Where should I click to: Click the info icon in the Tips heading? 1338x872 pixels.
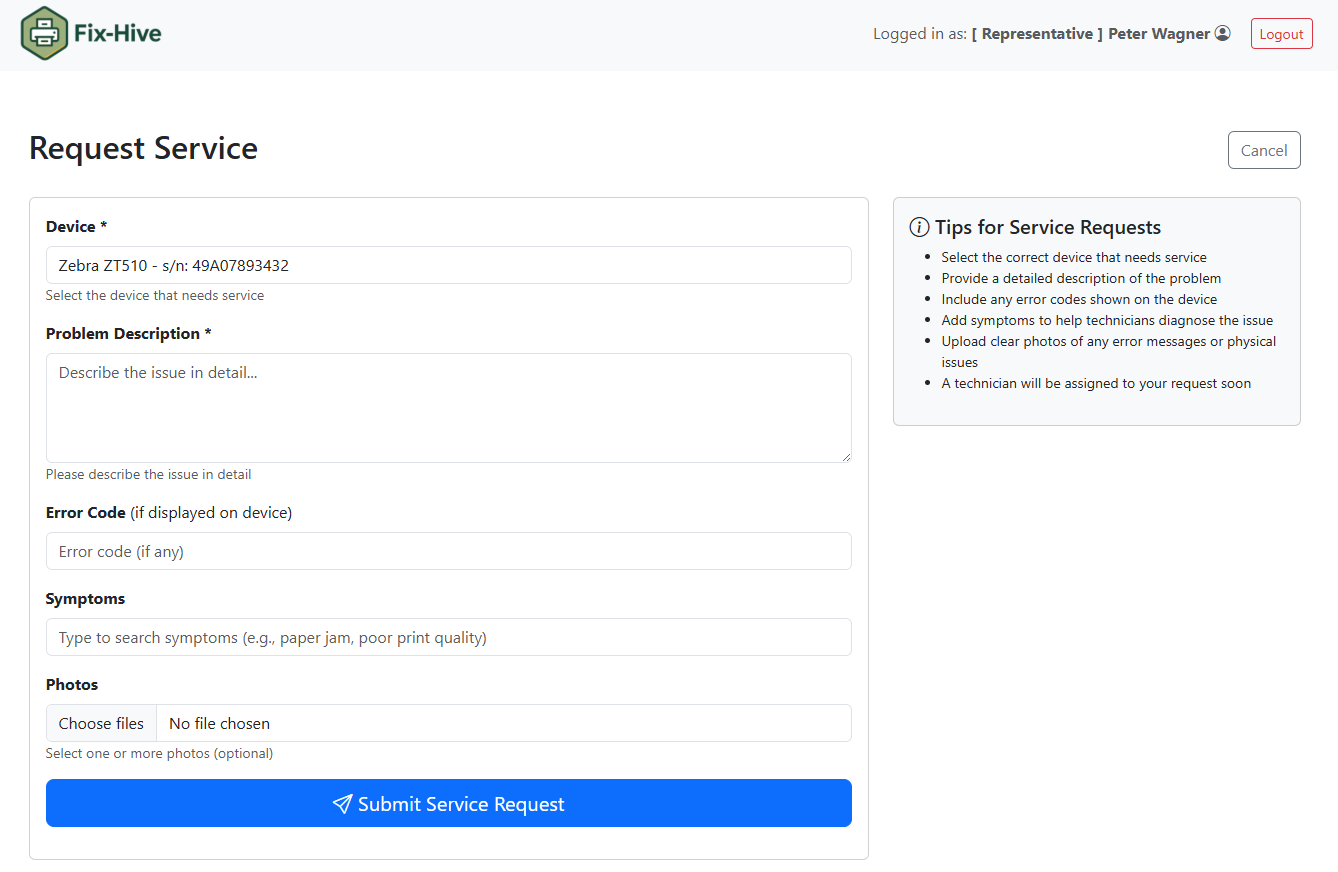point(919,228)
